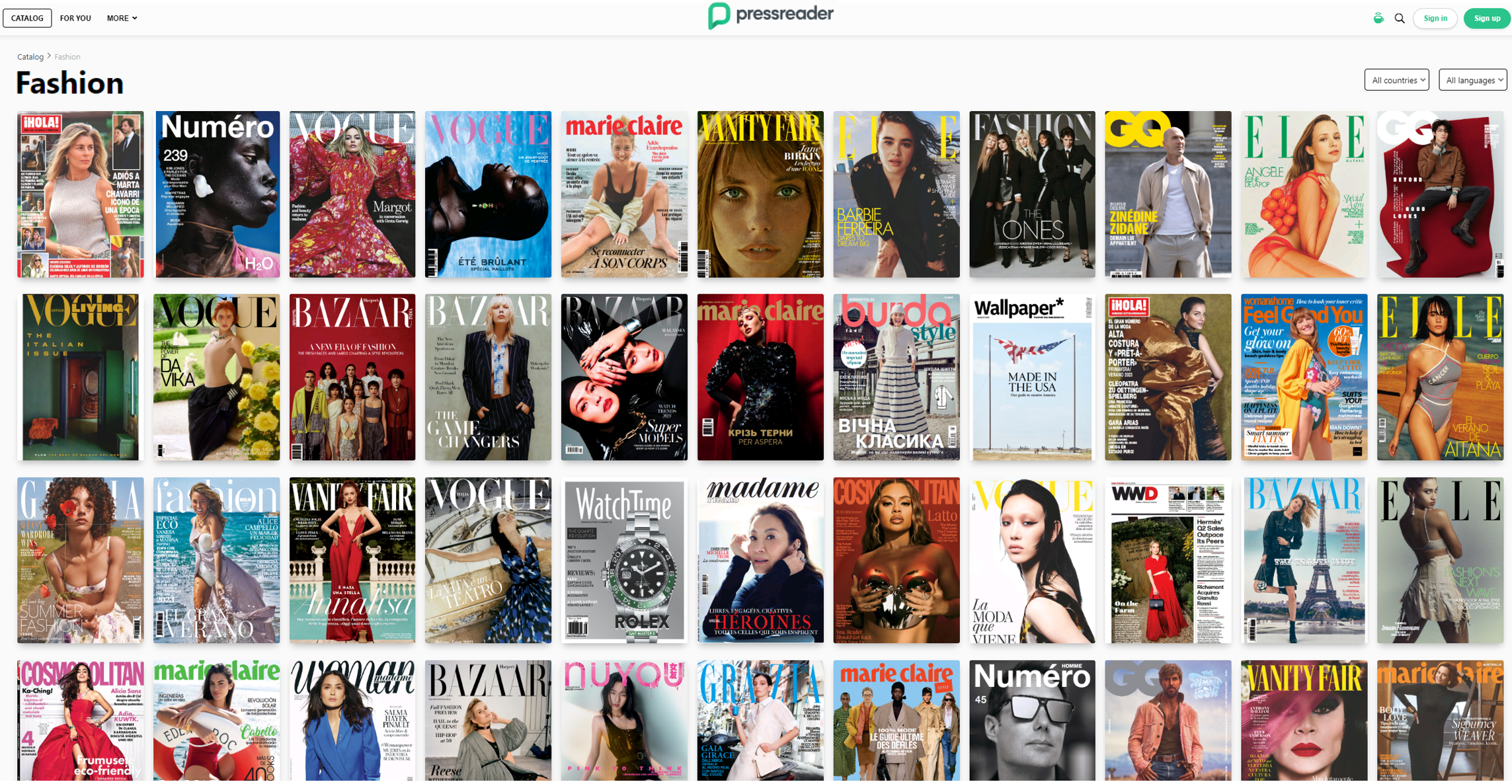Click the Sign in button
Screen dimensions: 1512x784
tap(1435, 19)
